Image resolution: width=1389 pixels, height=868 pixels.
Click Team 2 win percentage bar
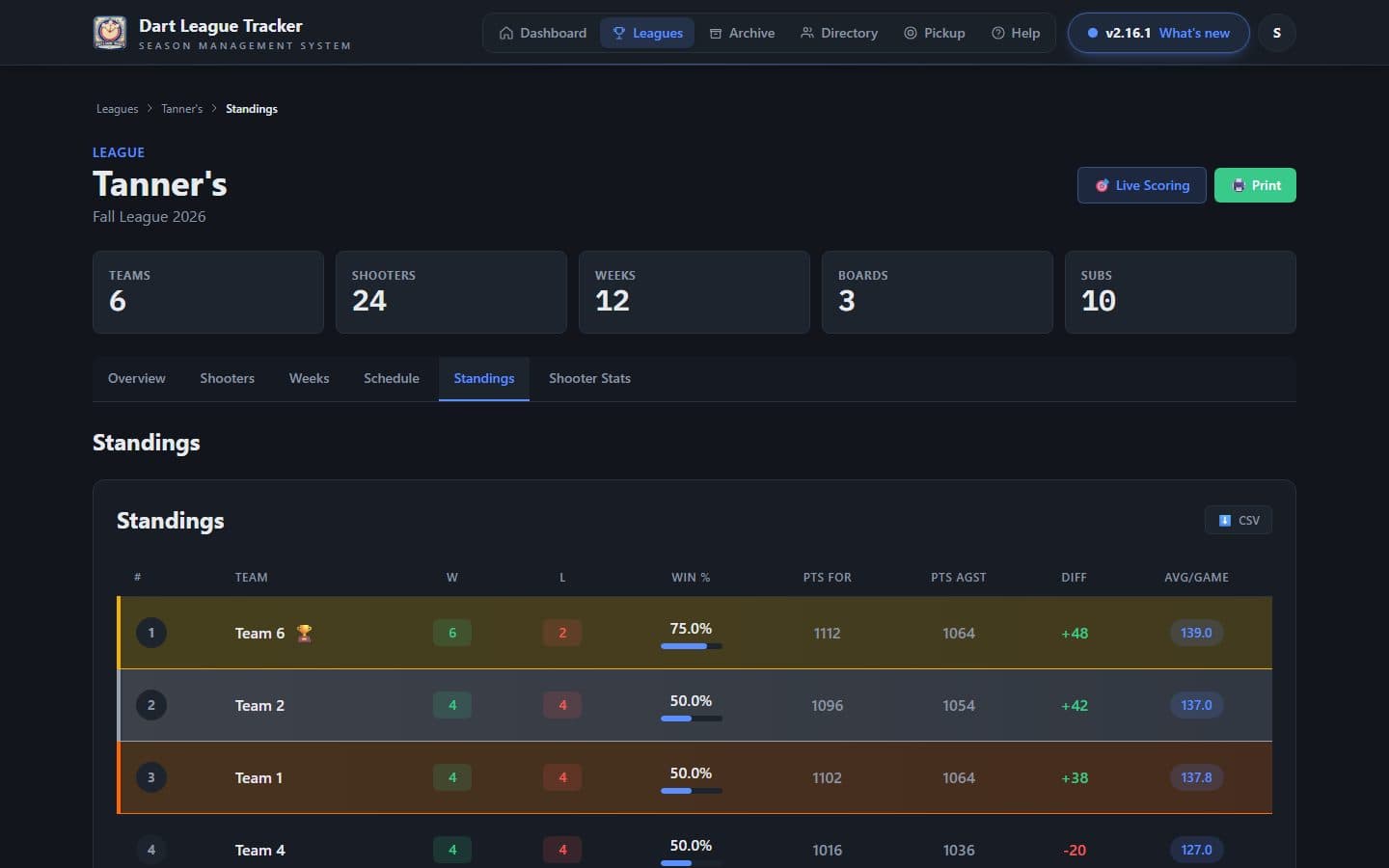pos(692,719)
